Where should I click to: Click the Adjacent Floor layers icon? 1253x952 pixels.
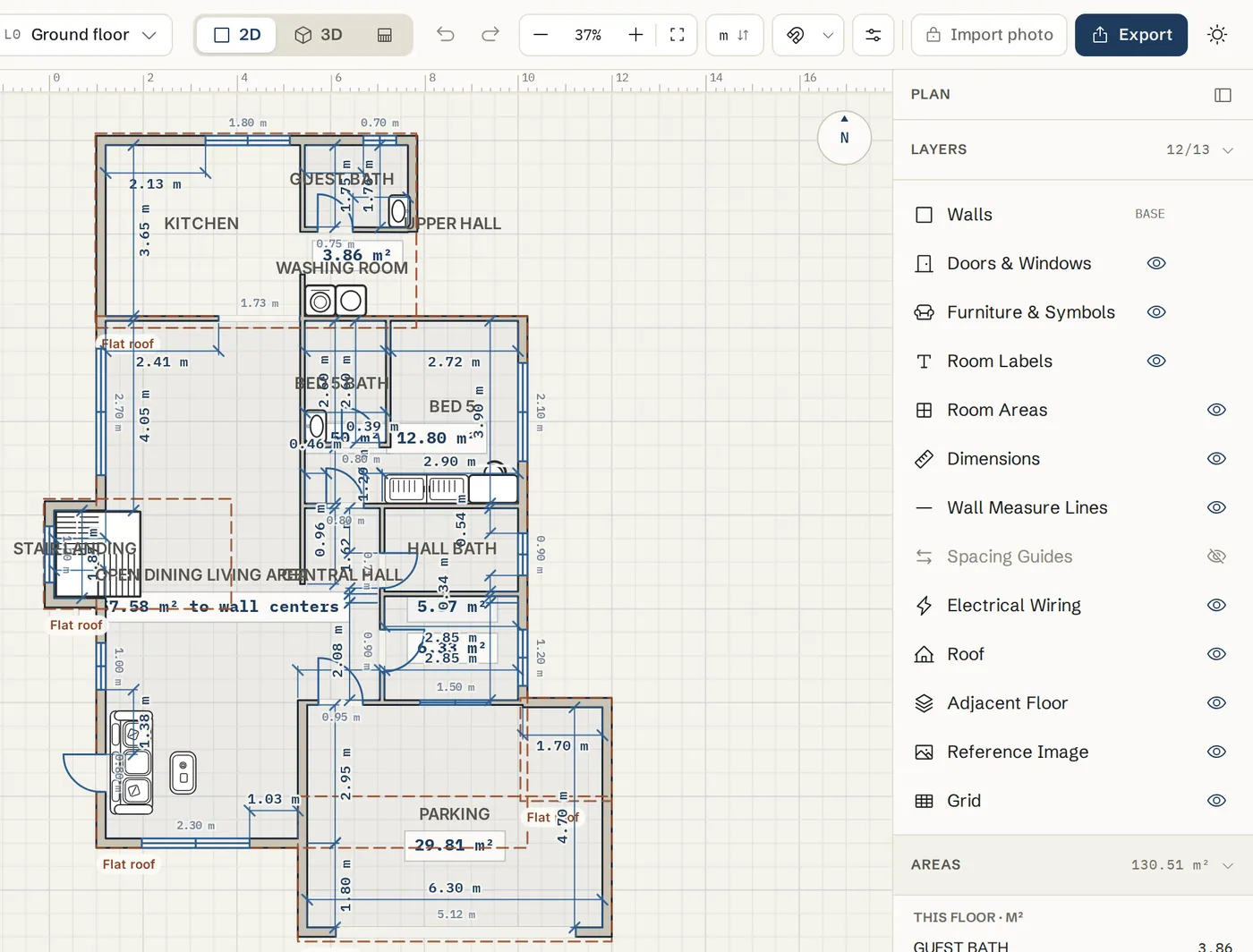coord(925,703)
